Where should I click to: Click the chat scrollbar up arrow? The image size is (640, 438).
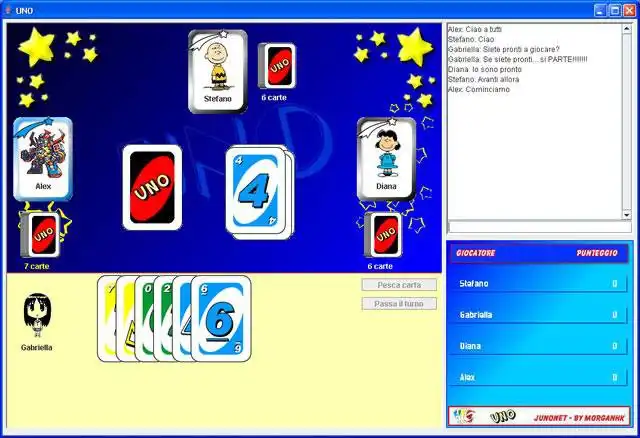click(627, 29)
